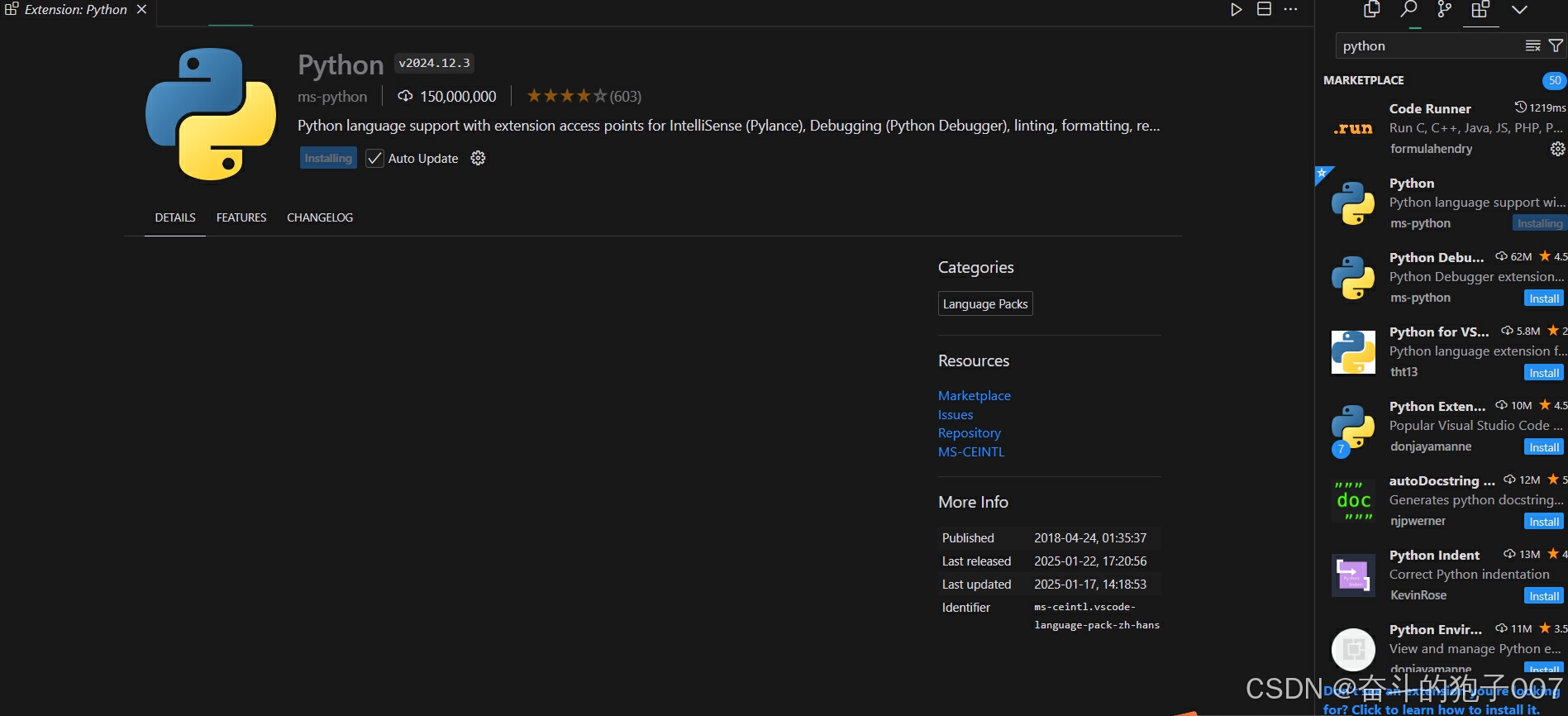Image resolution: width=1568 pixels, height=716 pixels.
Task: Open the Source Control branch view
Action: [x=1444, y=9]
